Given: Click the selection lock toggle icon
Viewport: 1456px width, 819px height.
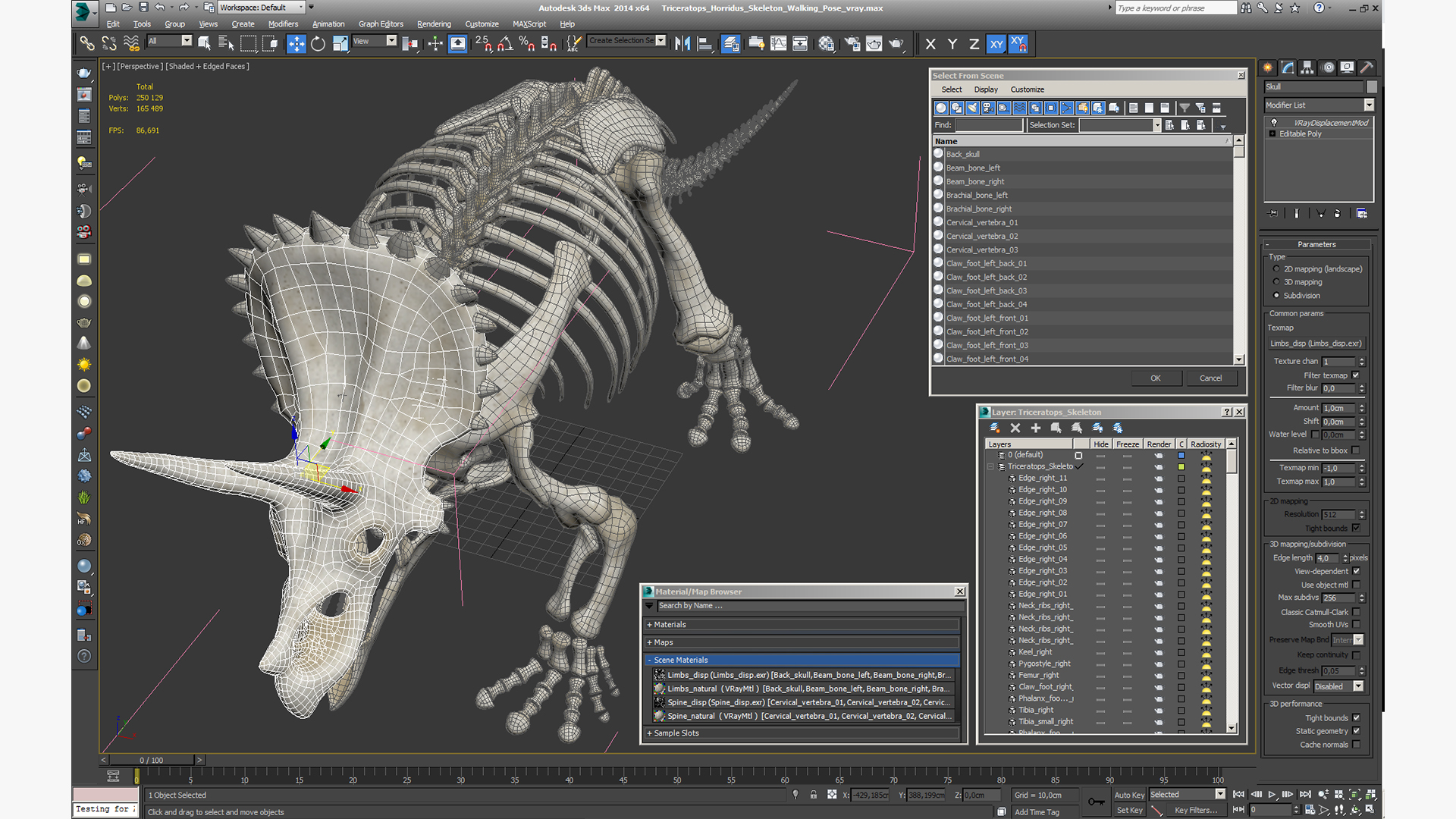Looking at the screenshot, I should point(813,795).
